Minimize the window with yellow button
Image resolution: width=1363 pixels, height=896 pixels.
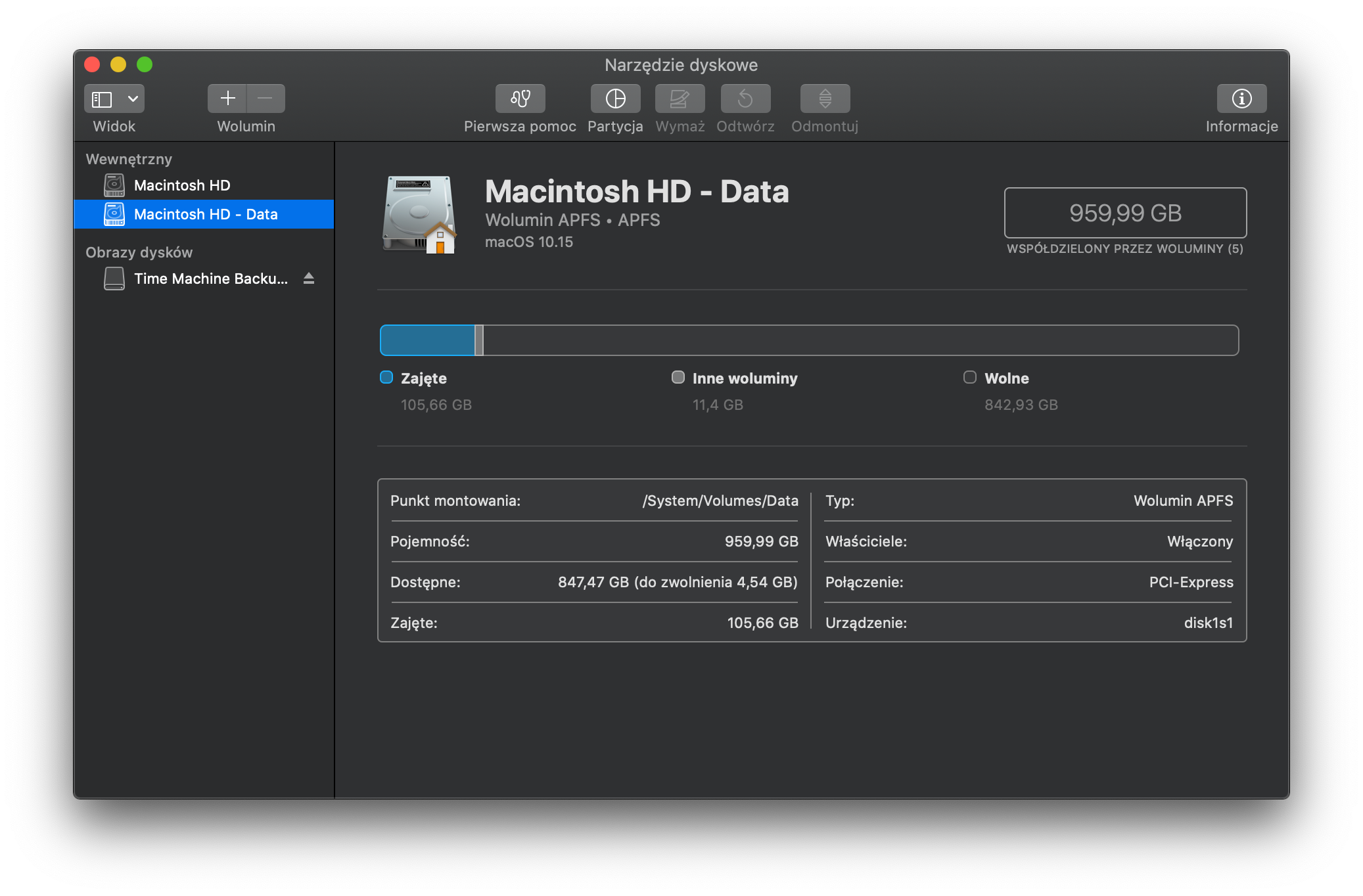(x=118, y=64)
